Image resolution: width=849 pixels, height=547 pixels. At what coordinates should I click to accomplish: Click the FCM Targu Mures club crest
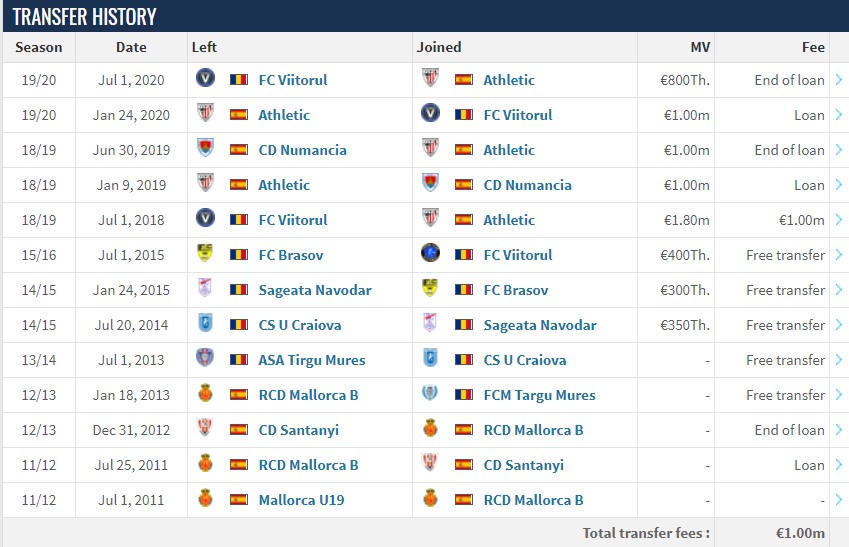click(x=431, y=394)
